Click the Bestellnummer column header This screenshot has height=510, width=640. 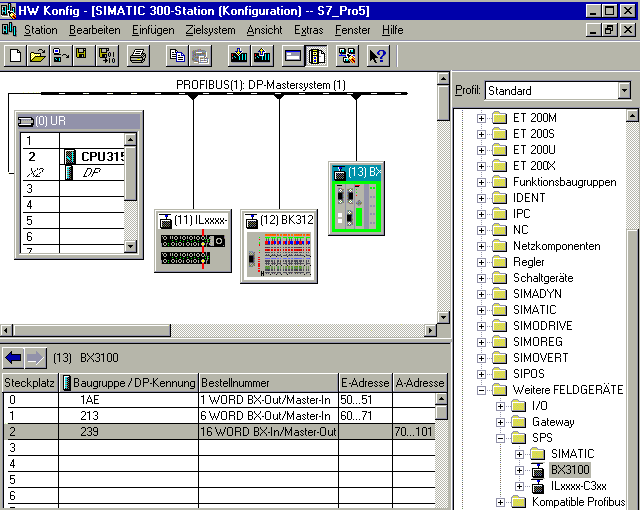(x=268, y=383)
